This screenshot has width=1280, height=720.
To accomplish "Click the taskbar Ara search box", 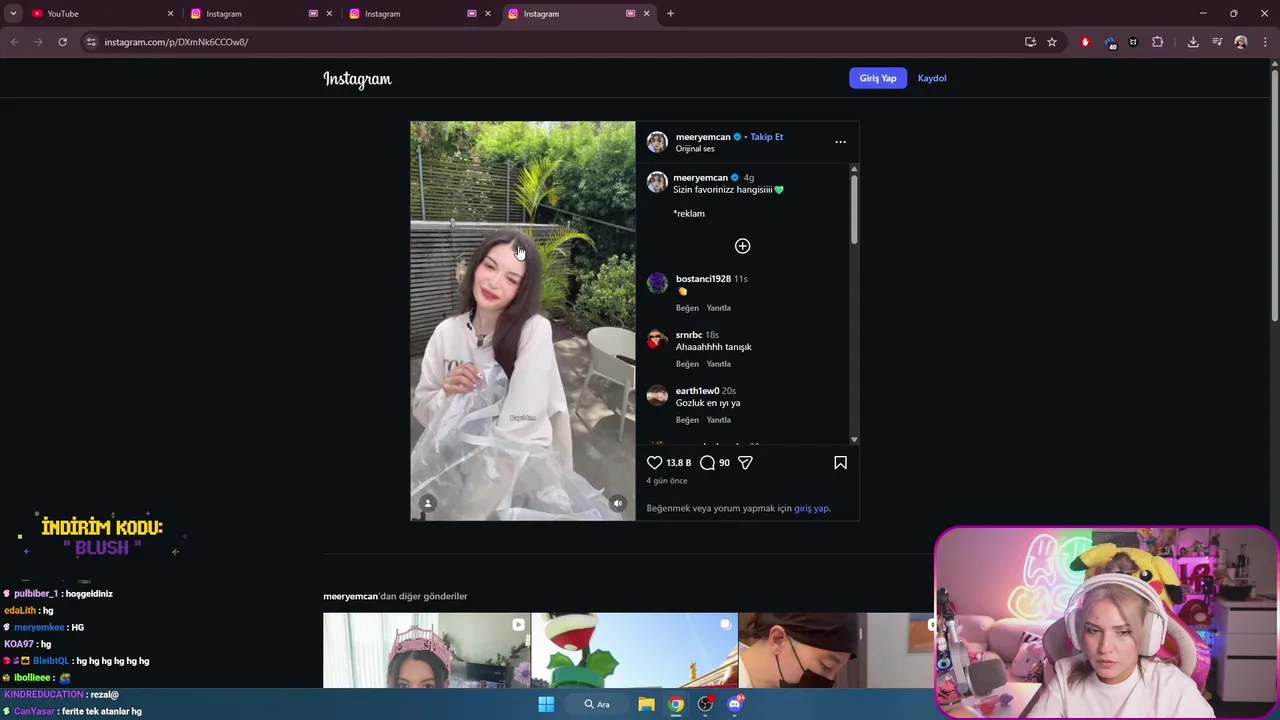I will (x=598, y=704).
